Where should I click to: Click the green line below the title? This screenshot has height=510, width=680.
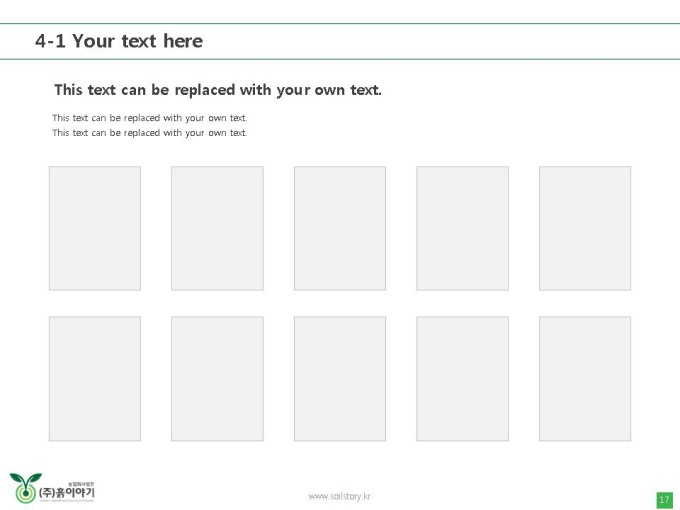tap(340, 59)
